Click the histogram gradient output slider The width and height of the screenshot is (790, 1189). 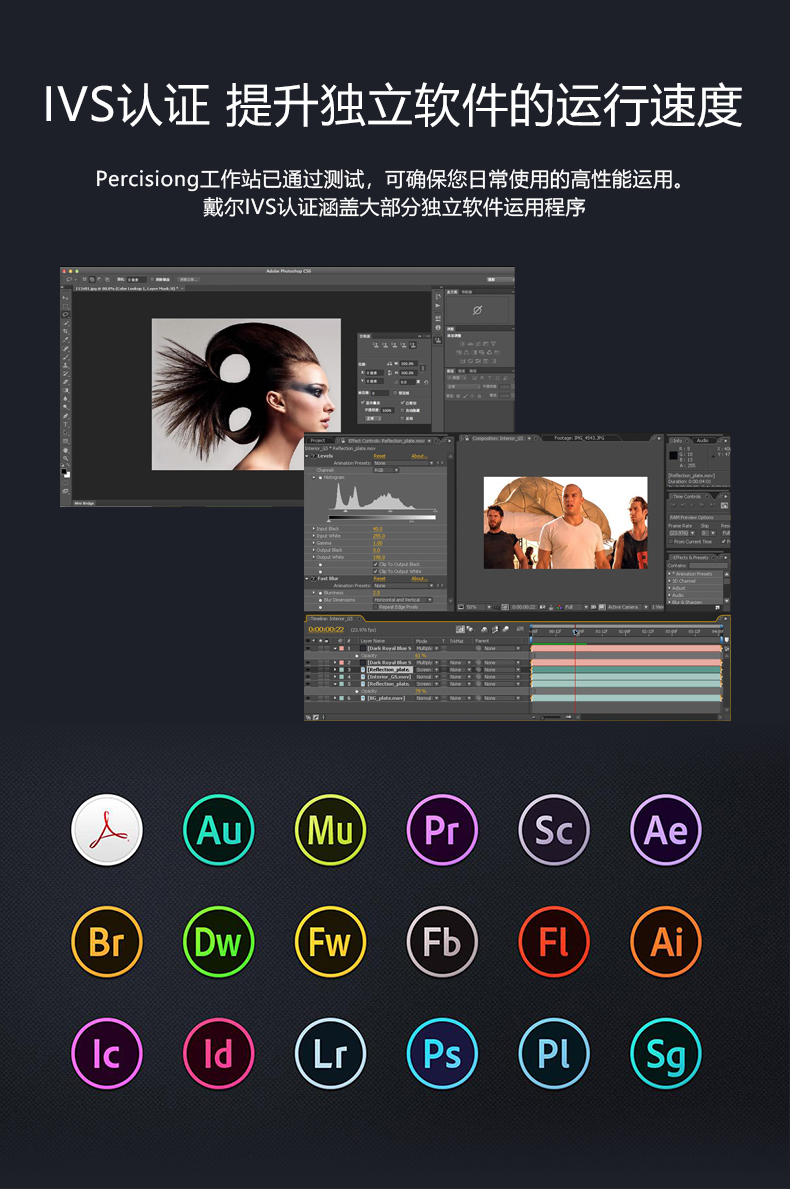coord(382,518)
